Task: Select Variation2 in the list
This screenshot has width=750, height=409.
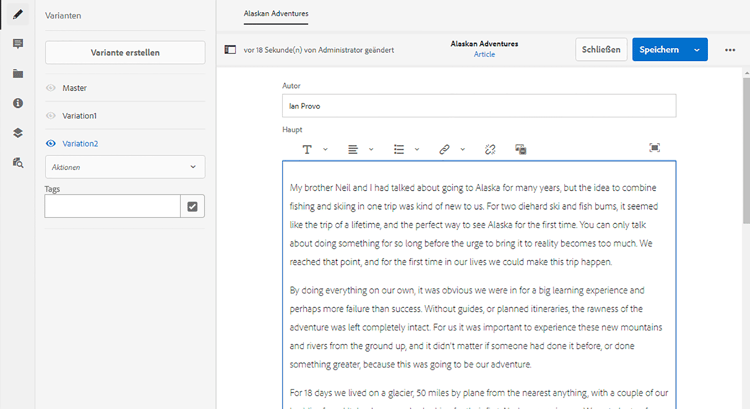Action: [80, 144]
